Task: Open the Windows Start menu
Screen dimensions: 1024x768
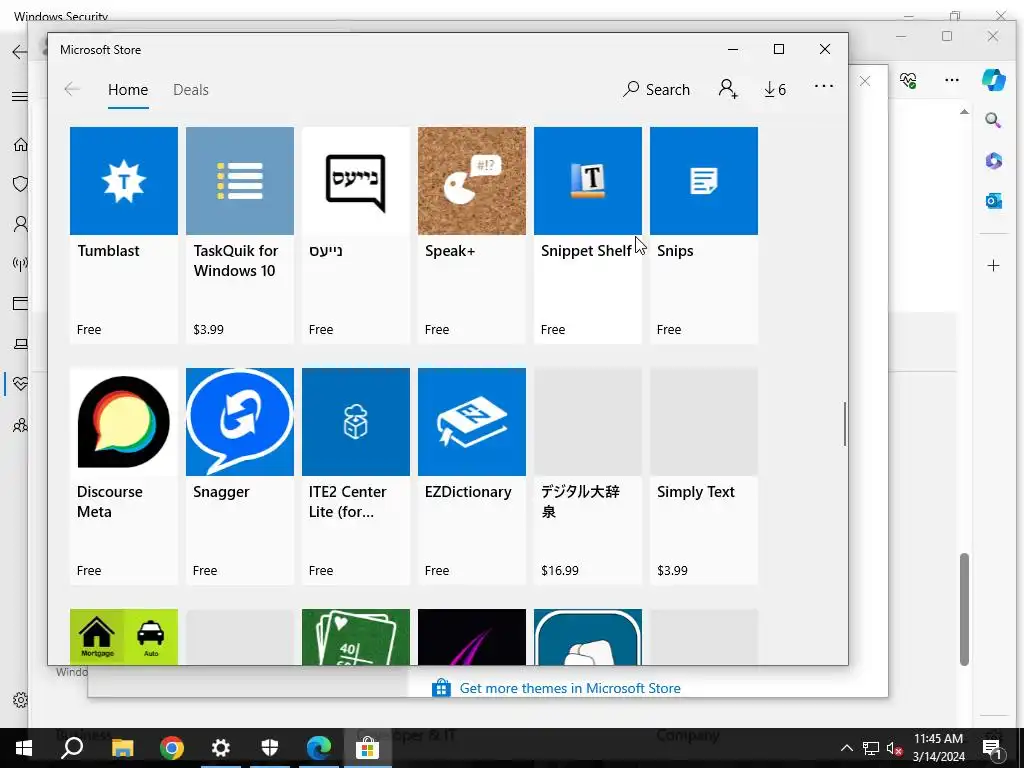Action: [24, 748]
